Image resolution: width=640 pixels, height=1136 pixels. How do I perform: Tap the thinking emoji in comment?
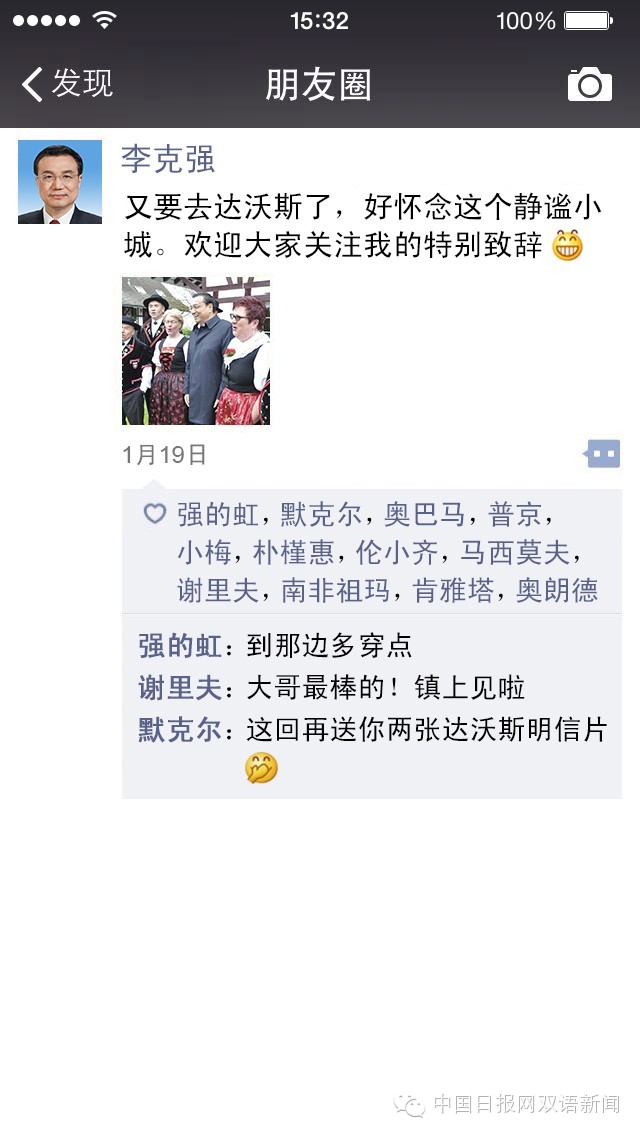[262, 768]
